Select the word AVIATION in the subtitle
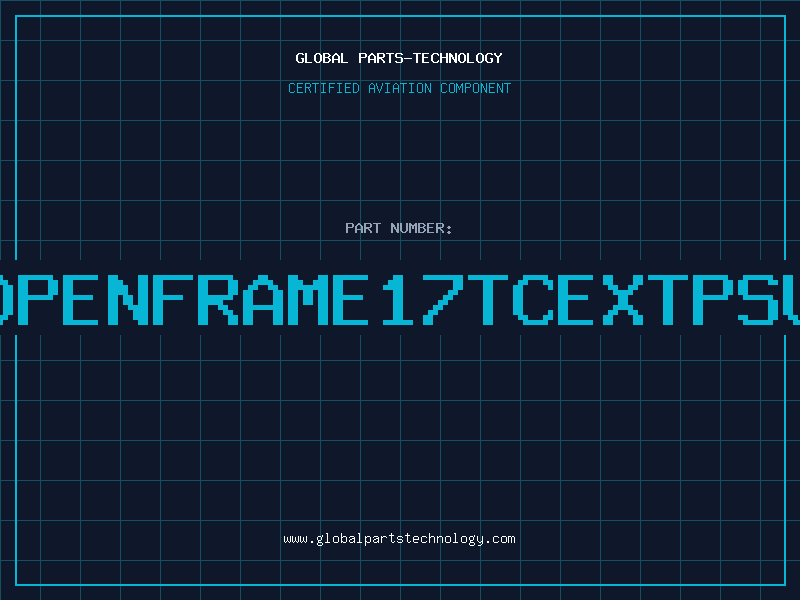 coord(400,88)
